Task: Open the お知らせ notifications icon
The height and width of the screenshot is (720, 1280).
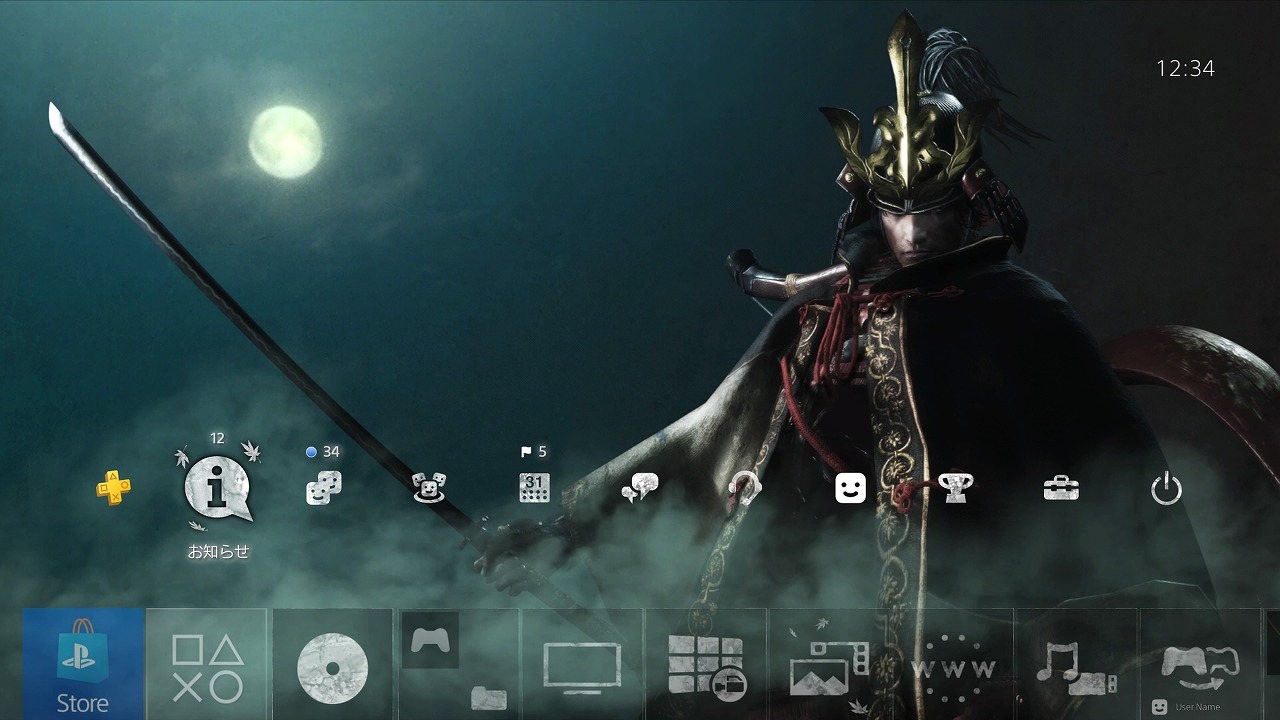Action: pyautogui.click(x=218, y=489)
